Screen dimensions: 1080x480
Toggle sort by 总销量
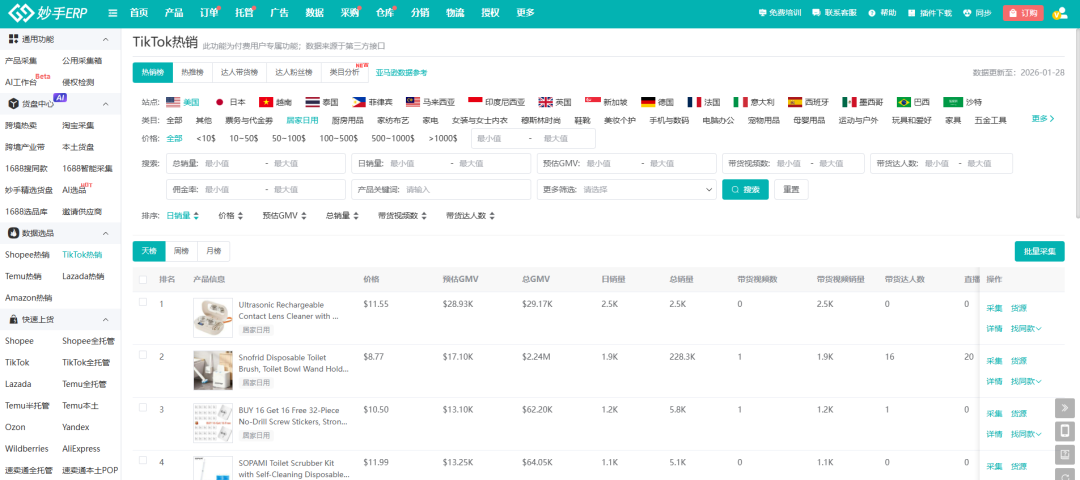(343, 216)
